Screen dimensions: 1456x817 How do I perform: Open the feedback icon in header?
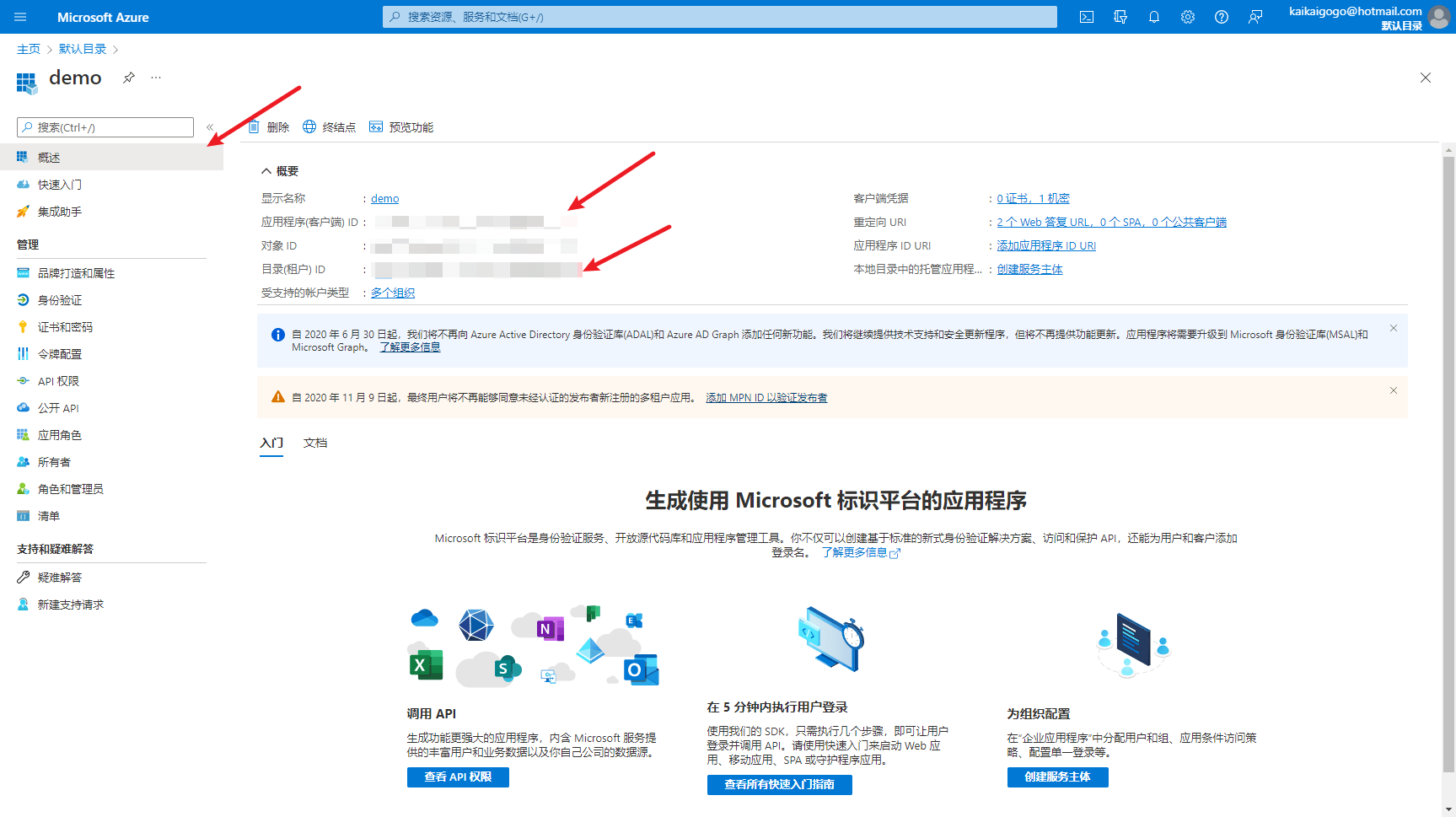pos(1255,17)
